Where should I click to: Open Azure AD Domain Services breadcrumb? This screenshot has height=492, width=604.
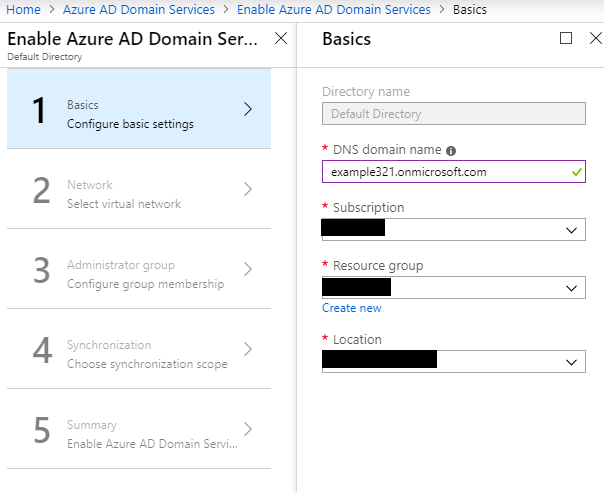click(x=139, y=9)
